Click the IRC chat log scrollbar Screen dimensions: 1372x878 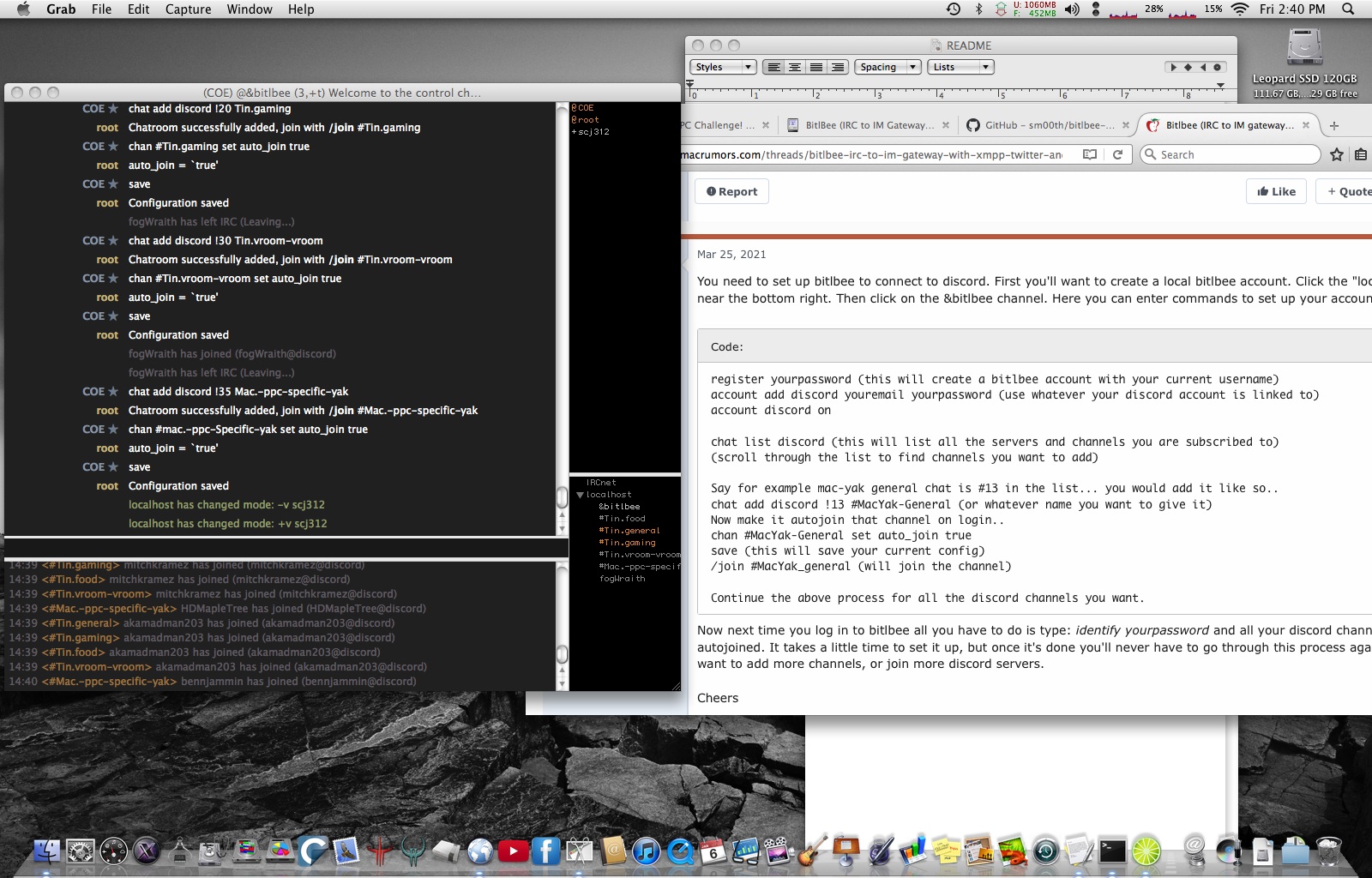[x=563, y=496]
